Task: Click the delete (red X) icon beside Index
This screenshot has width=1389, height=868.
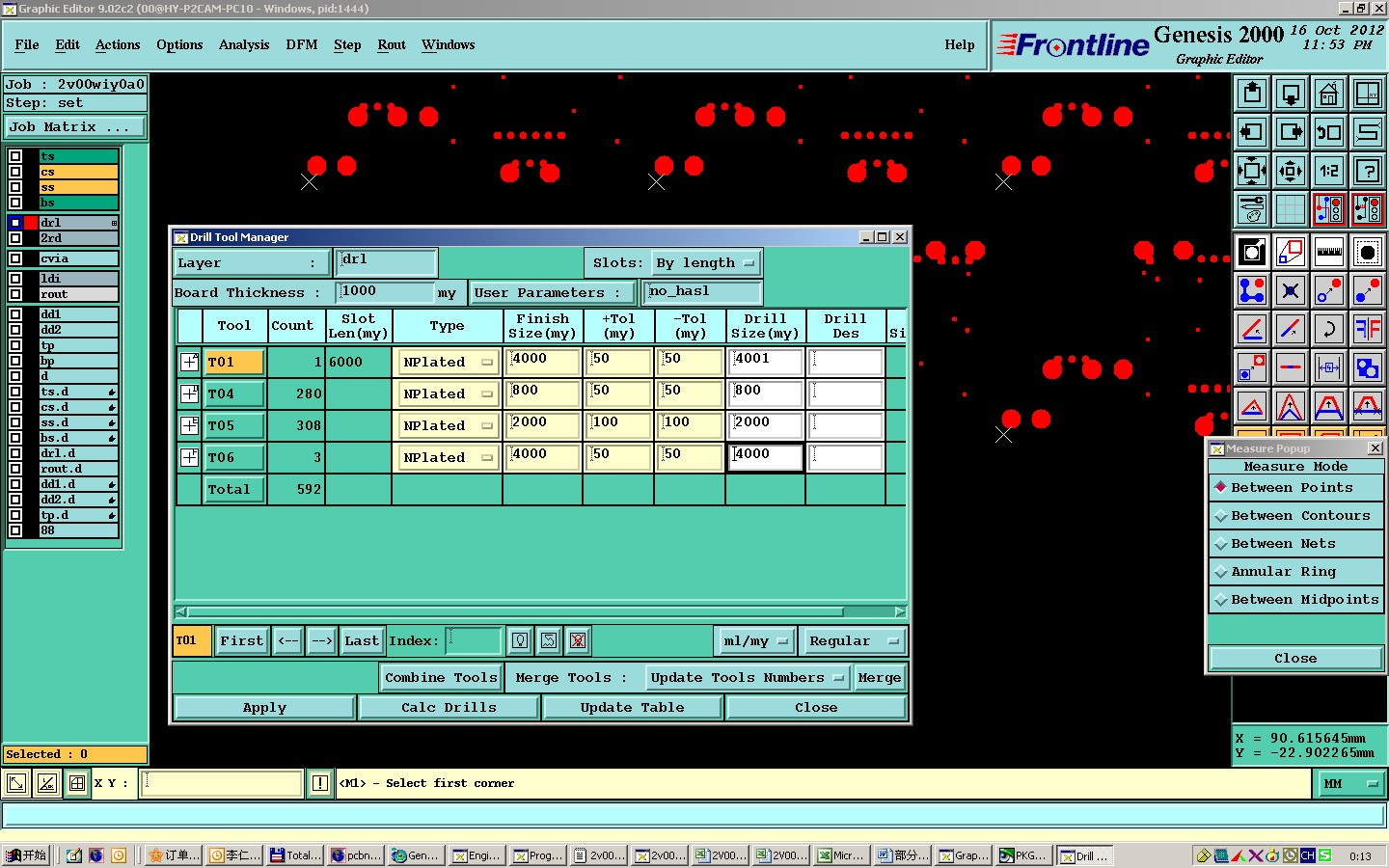Action: pos(578,640)
